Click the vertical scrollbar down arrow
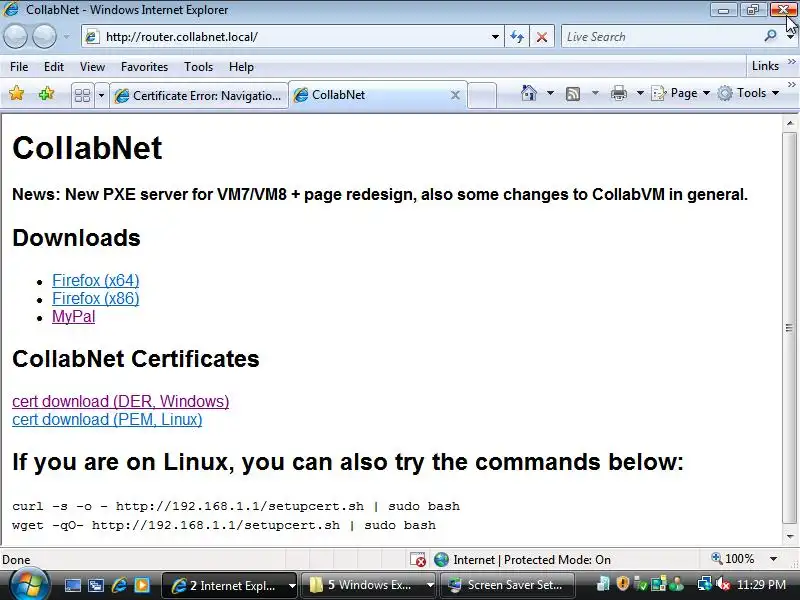800x600 pixels. (790, 537)
